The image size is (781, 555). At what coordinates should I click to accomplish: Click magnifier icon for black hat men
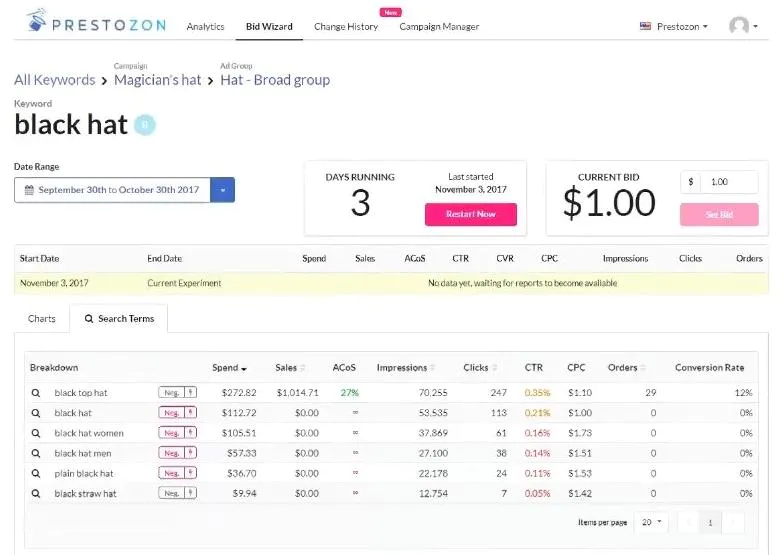tap(36, 453)
